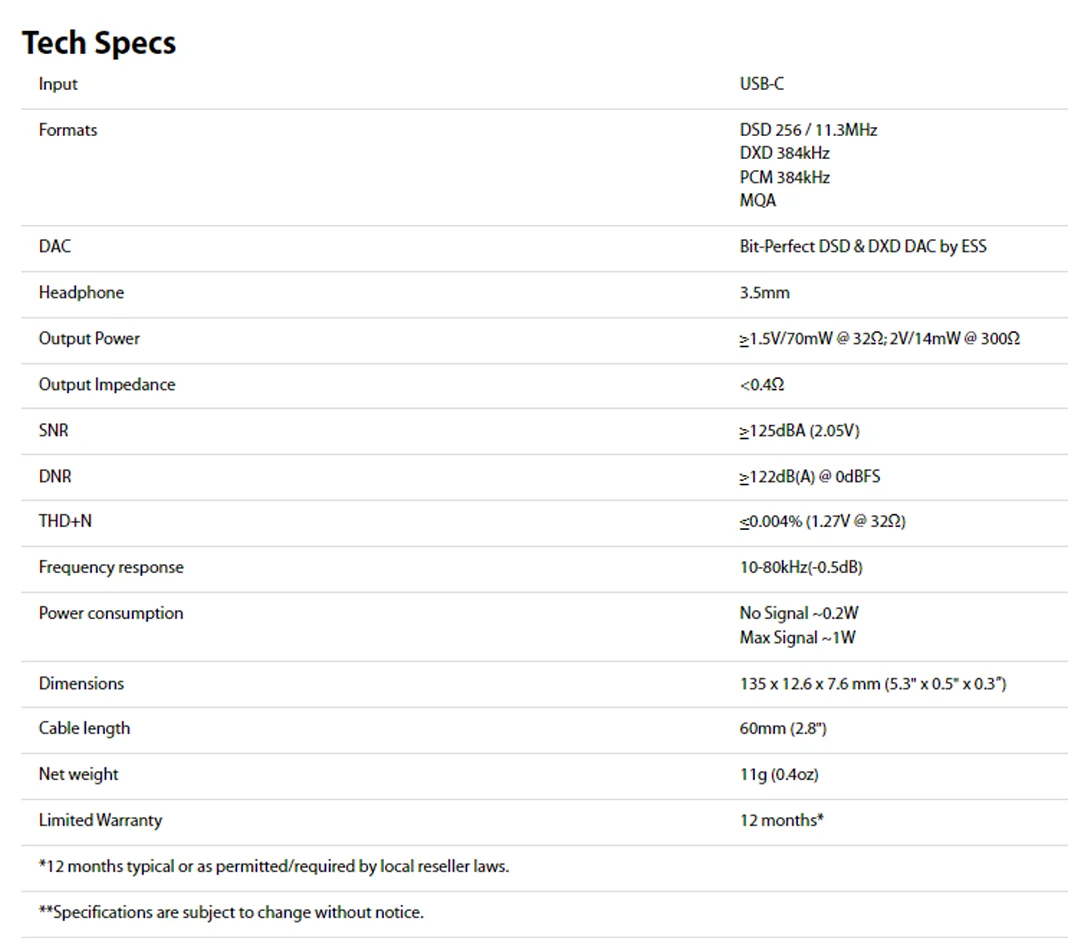This screenshot has width=1068, height=938.
Task: Select the Formats row label
Action: [68, 130]
